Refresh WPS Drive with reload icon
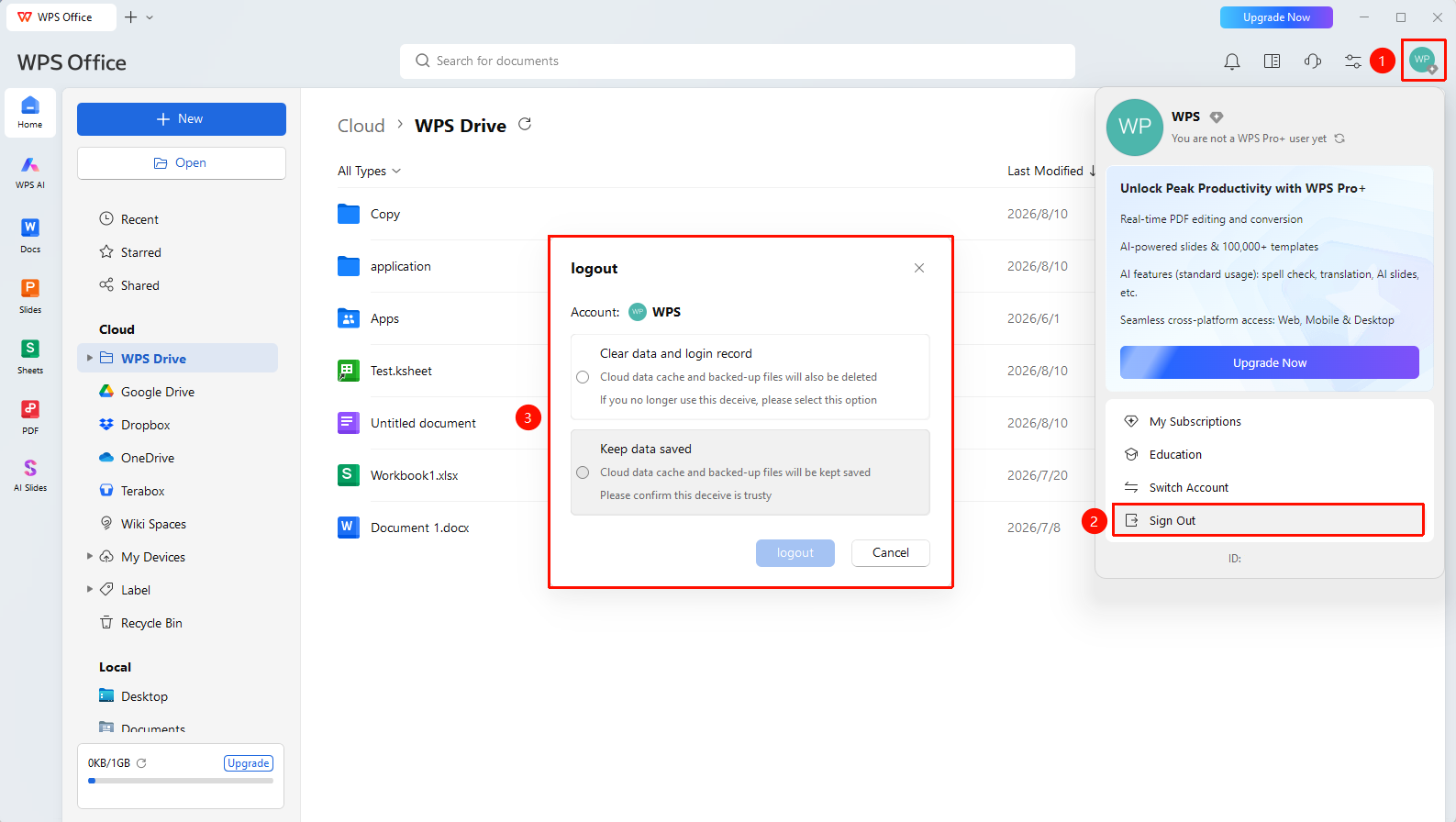This screenshot has height=822, width=1456. 525,124
